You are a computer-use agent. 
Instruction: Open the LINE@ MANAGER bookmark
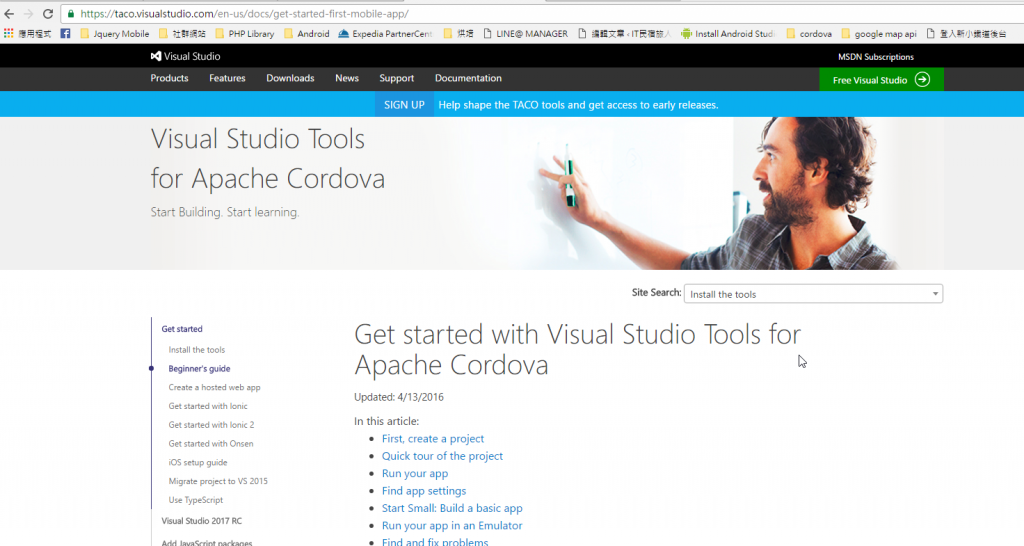point(525,33)
